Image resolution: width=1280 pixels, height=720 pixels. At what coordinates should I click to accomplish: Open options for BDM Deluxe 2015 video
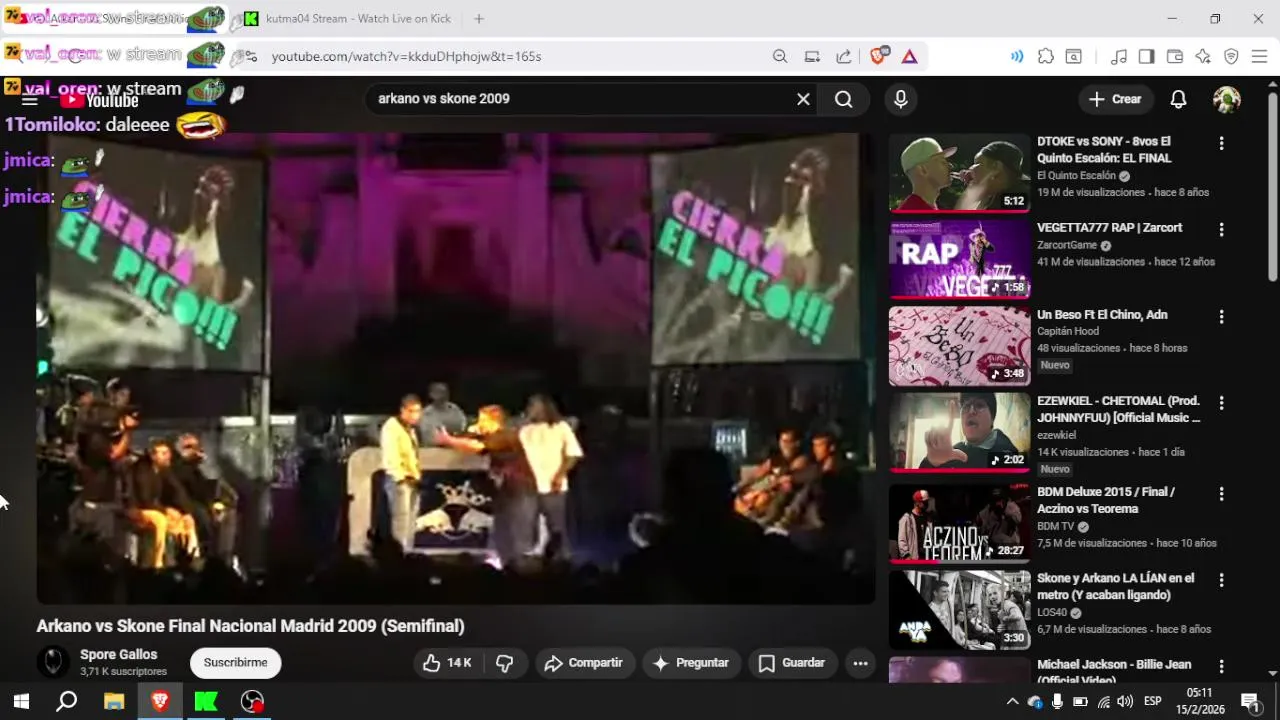[1221, 494]
